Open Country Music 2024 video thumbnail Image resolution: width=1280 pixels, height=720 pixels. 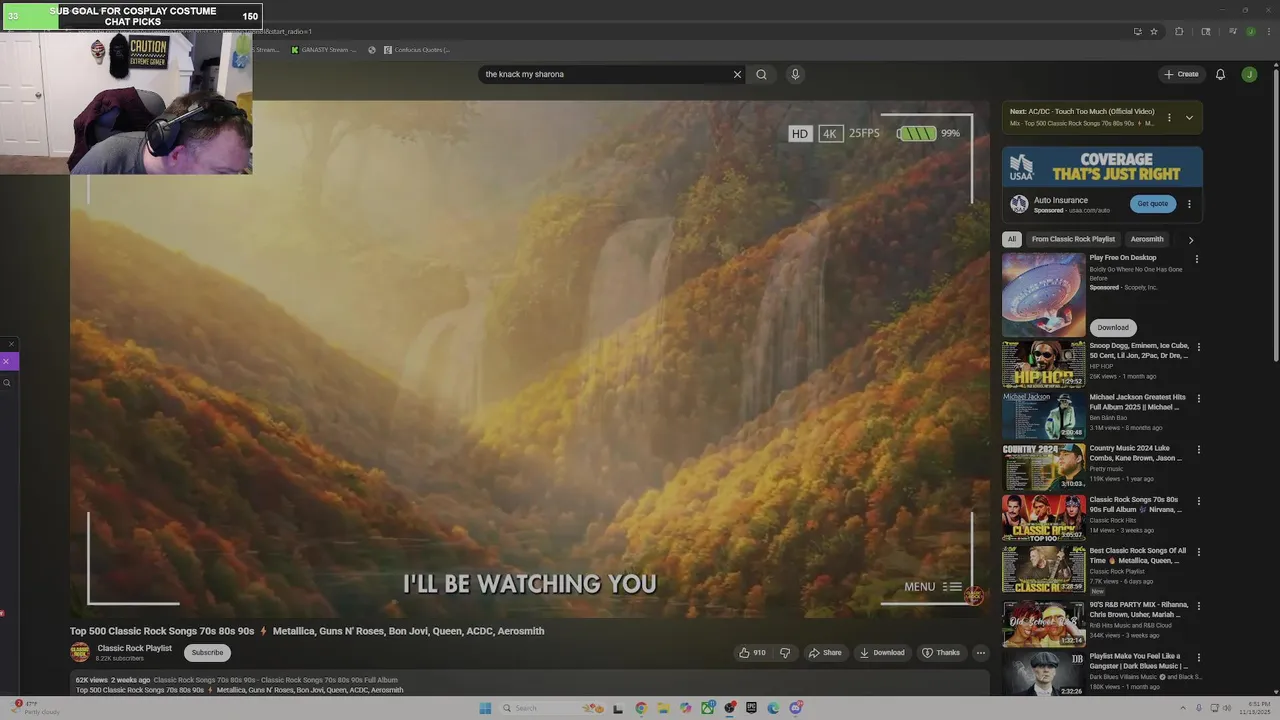[1044, 466]
